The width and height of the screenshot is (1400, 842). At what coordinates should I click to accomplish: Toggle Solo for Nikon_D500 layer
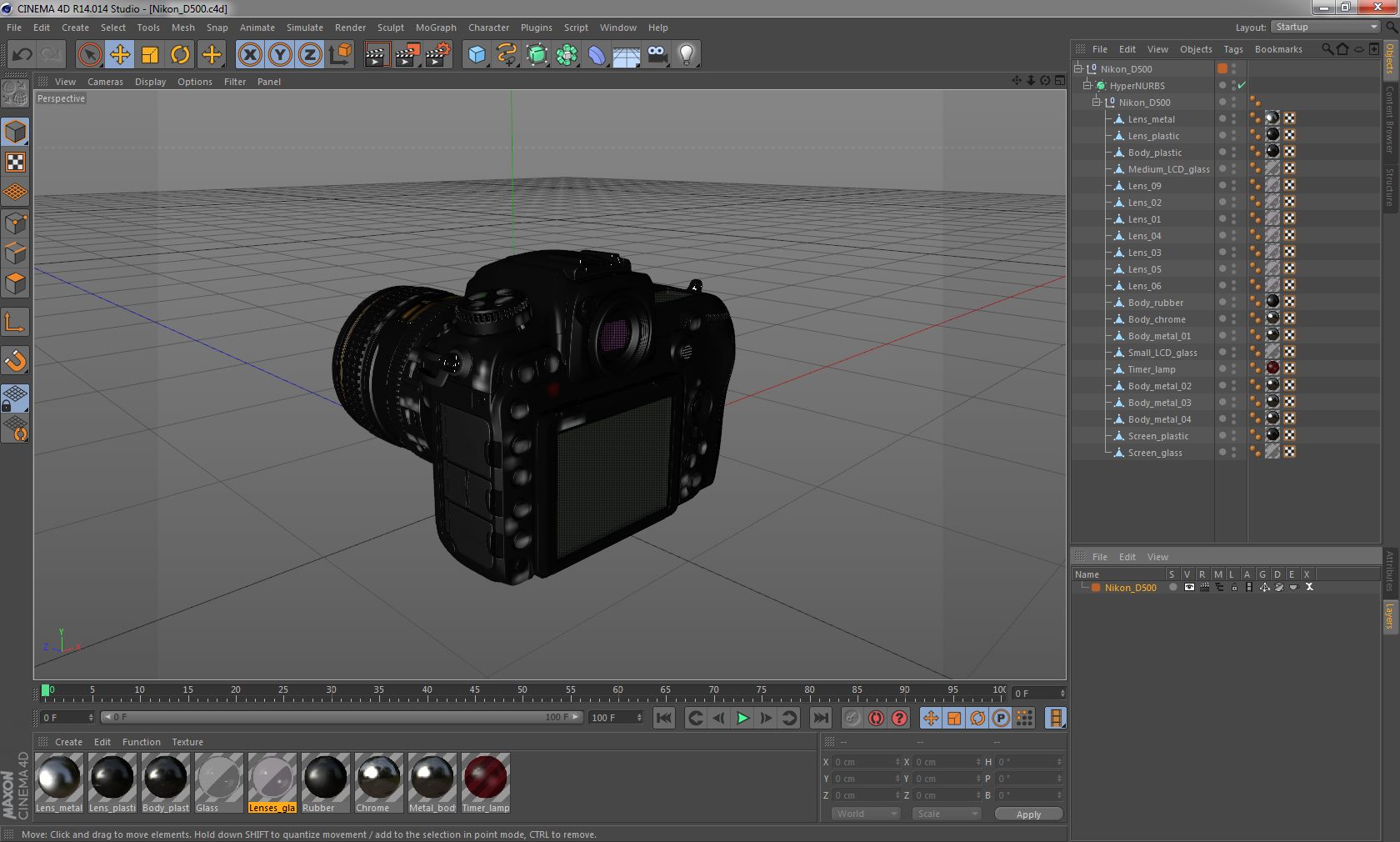(x=1173, y=587)
